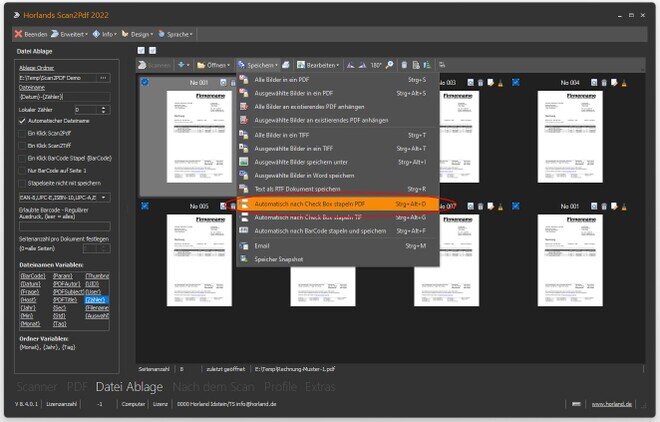Click the note tag icon of page No 004
Image resolution: width=660 pixels, height=422 pixels.
click(614, 82)
